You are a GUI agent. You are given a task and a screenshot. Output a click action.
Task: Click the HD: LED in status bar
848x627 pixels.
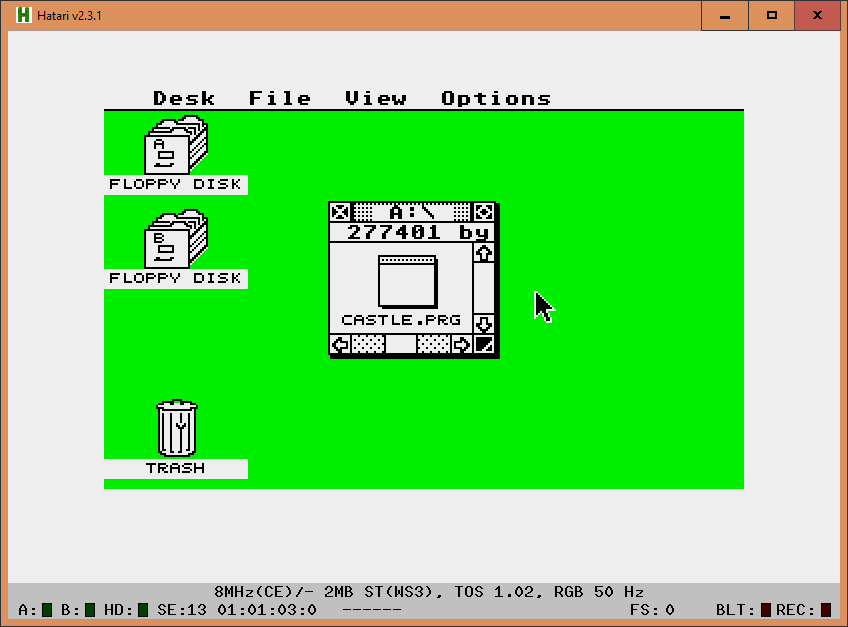[x=143, y=610]
